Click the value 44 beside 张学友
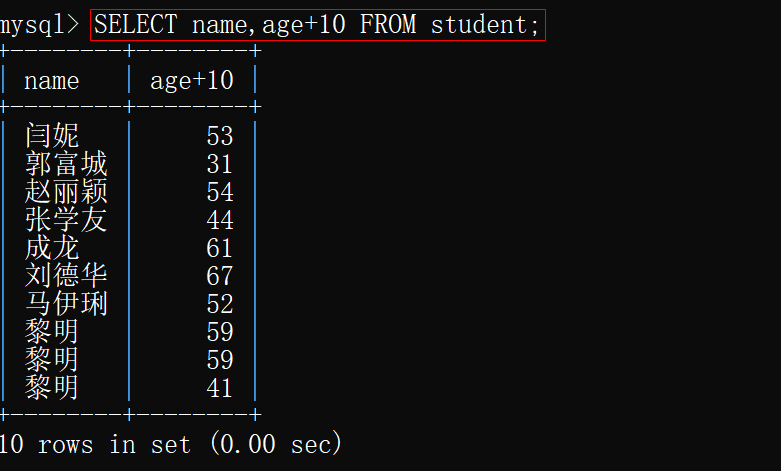The width and height of the screenshot is (781, 471). tap(219, 219)
